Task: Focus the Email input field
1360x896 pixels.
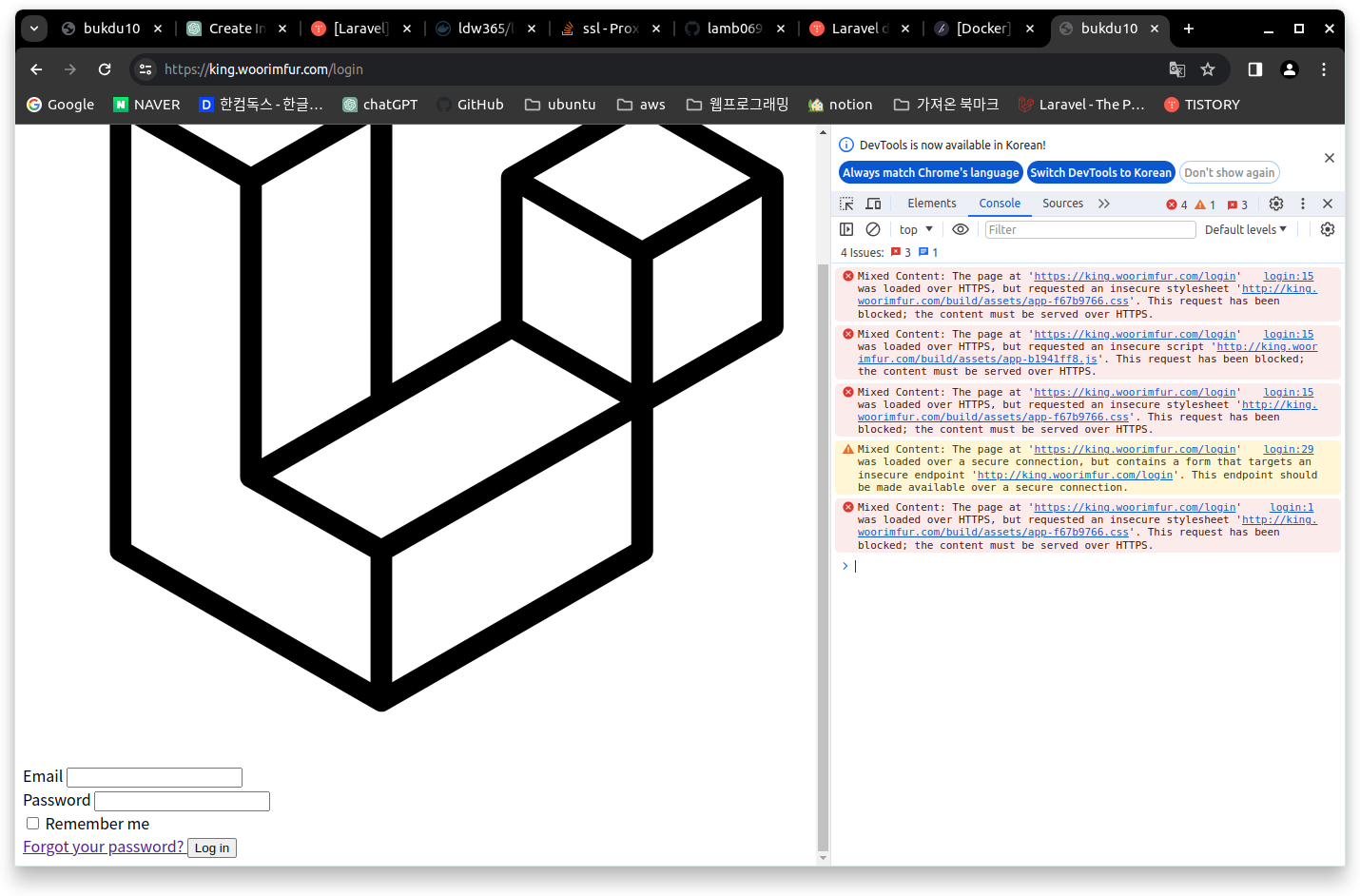Action: tap(154, 777)
